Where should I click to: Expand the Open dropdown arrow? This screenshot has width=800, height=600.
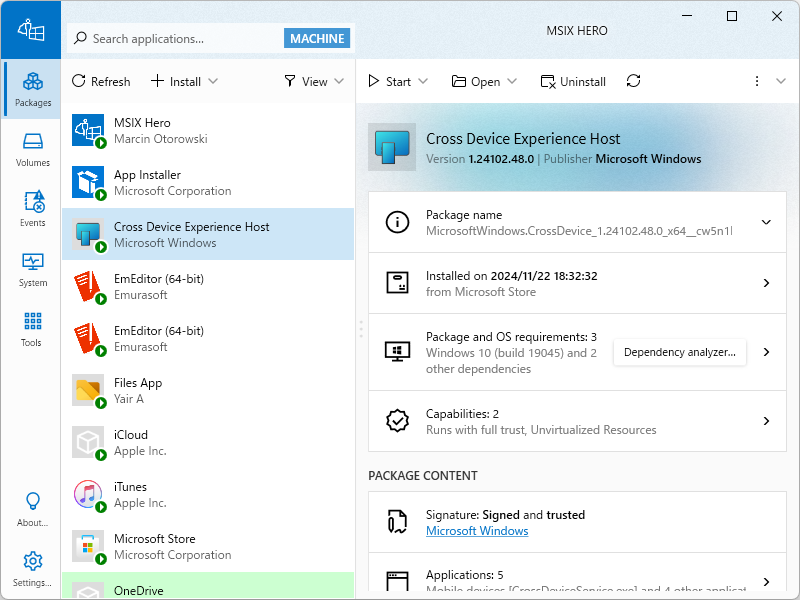512,81
